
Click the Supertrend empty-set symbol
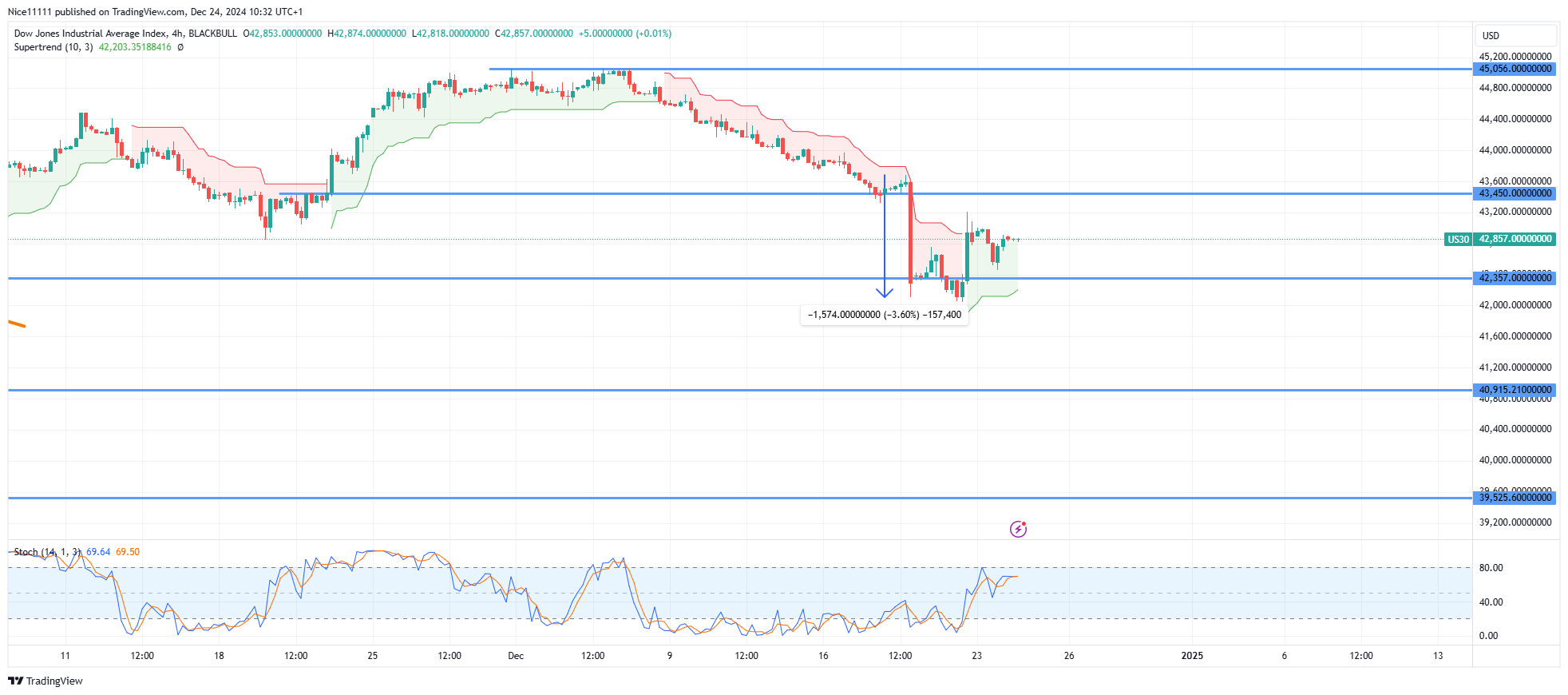click(180, 47)
